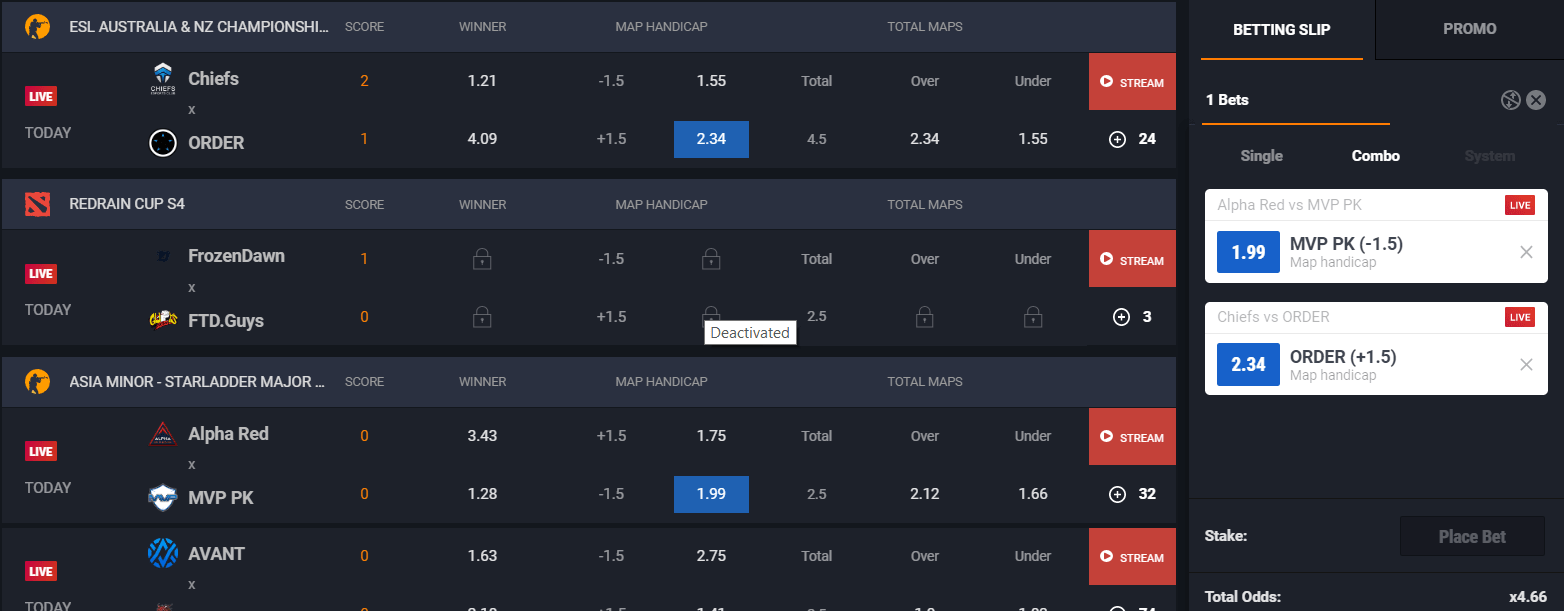Switch to Single bet mode

click(x=1261, y=156)
